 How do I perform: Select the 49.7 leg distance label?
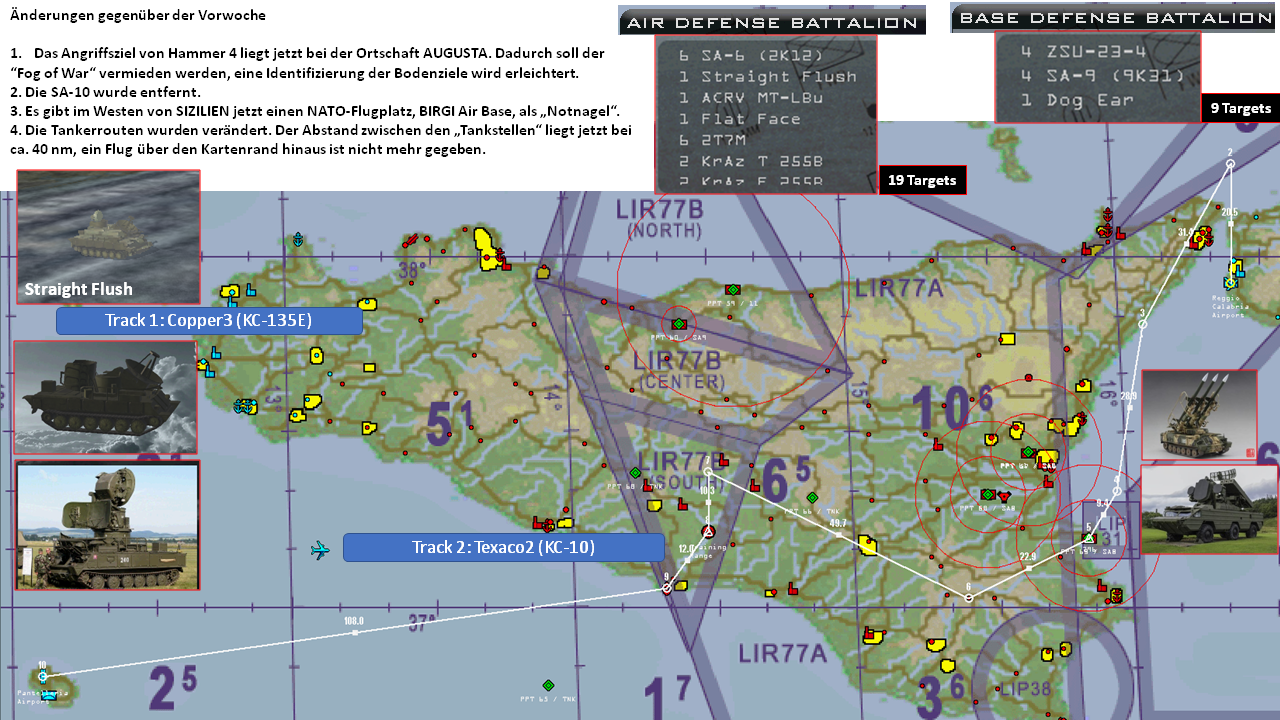pyautogui.click(x=838, y=523)
